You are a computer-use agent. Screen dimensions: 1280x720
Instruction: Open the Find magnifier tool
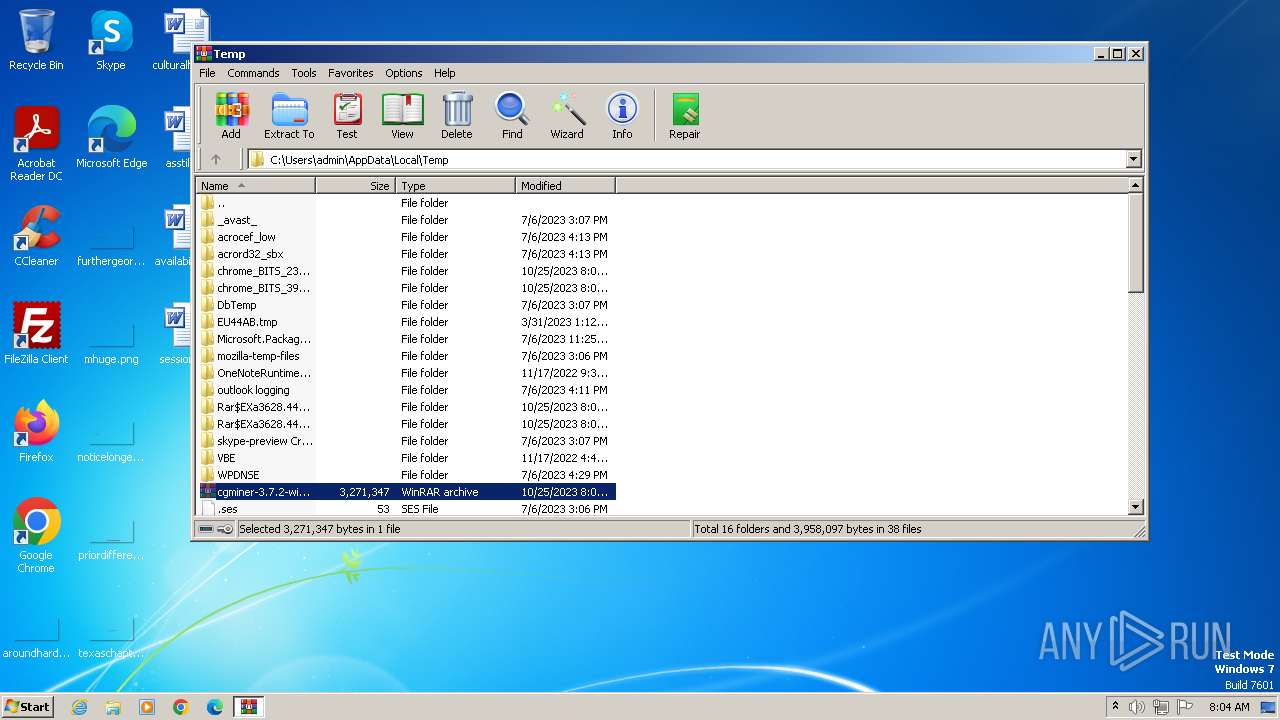pyautogui.click(x=512, y=116)
